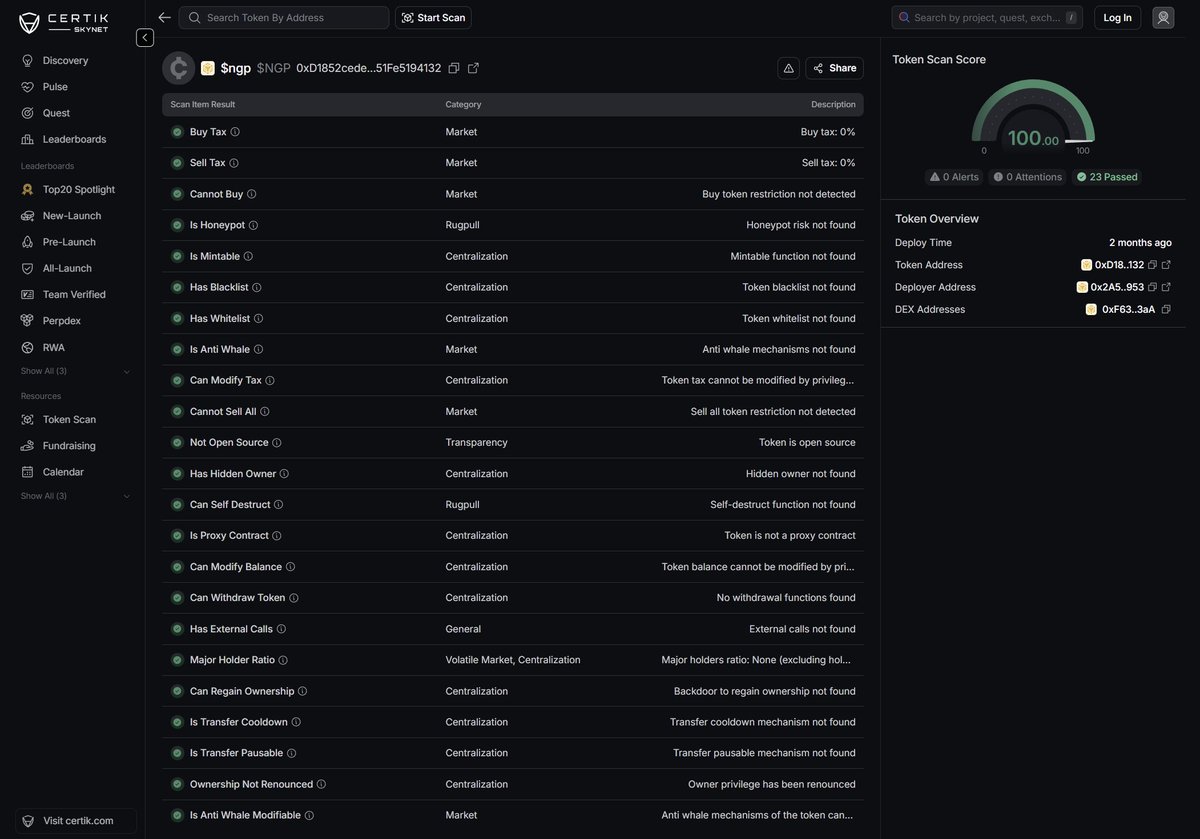Click the info icon beside Cannot Buy
This screenshot has width=1200, height=839.
click(251, 194)
